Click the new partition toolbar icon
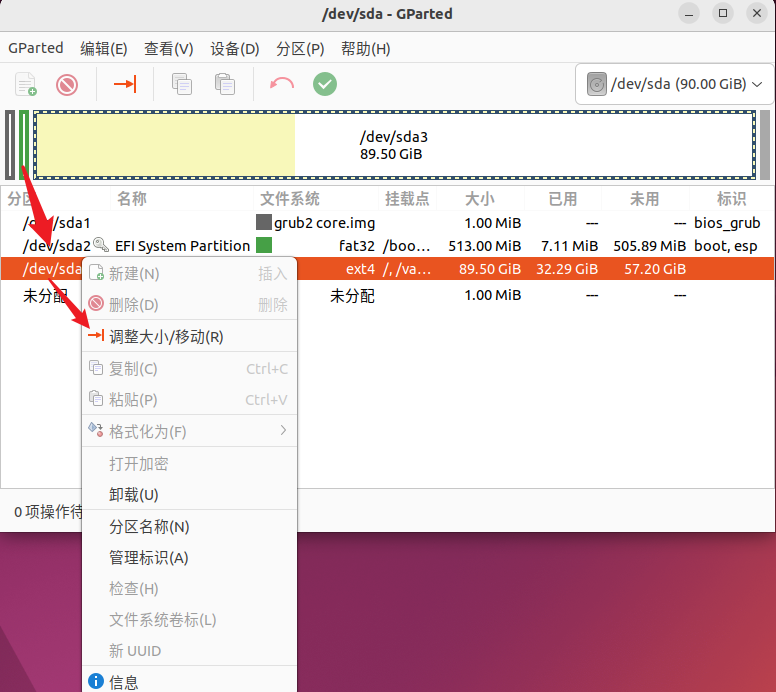 26,84
